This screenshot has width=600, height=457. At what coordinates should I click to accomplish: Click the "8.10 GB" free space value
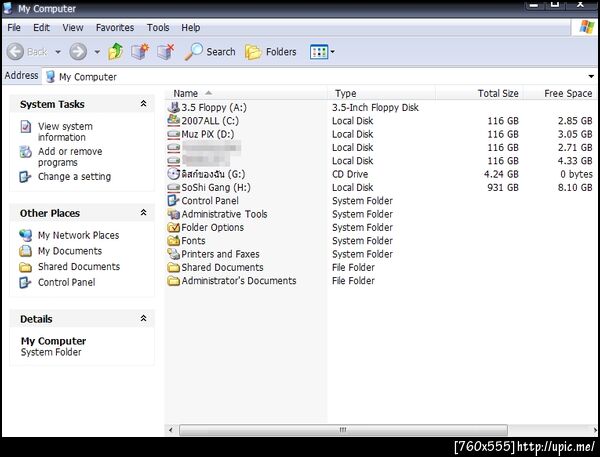pos(575,188)
